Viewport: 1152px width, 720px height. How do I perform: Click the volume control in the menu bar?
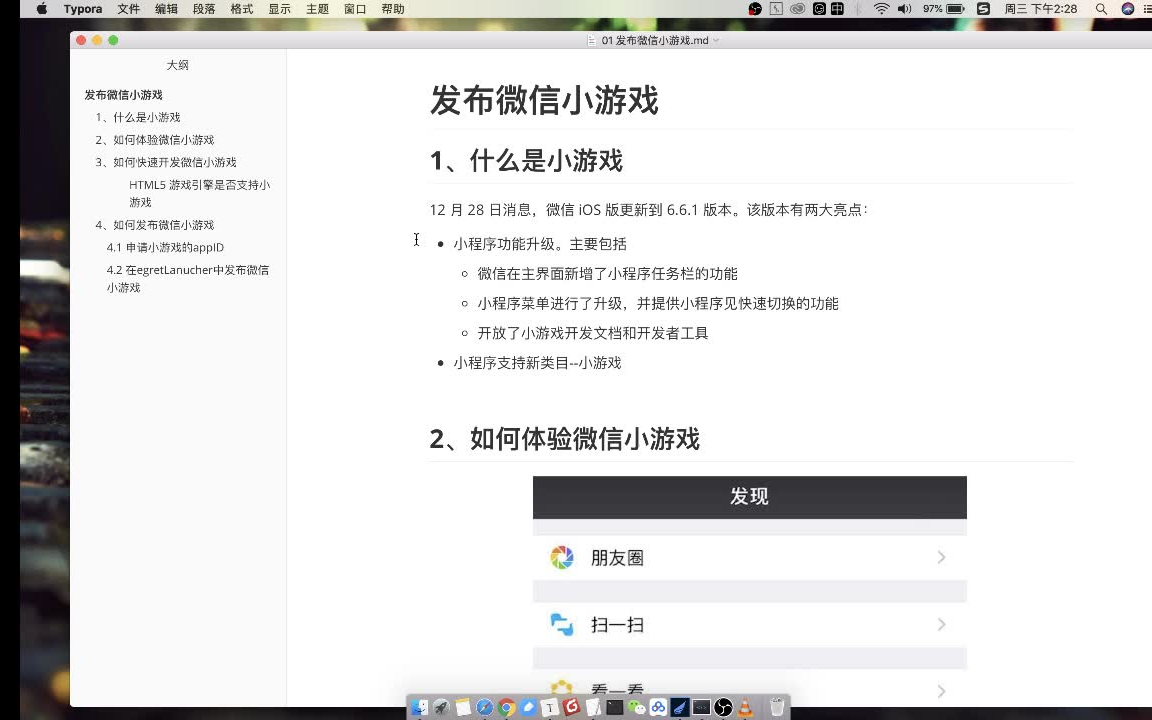[x=904, y=9]
